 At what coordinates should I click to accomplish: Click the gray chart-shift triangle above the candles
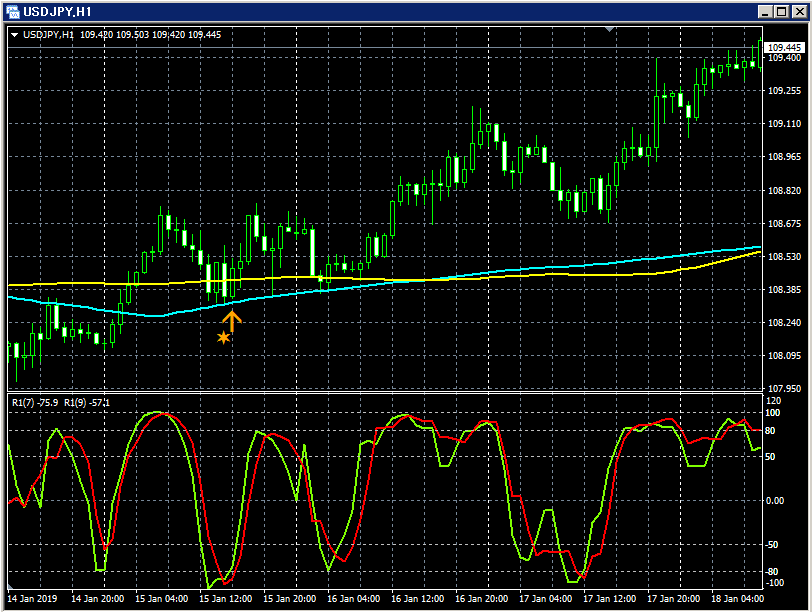coord(609,28)
